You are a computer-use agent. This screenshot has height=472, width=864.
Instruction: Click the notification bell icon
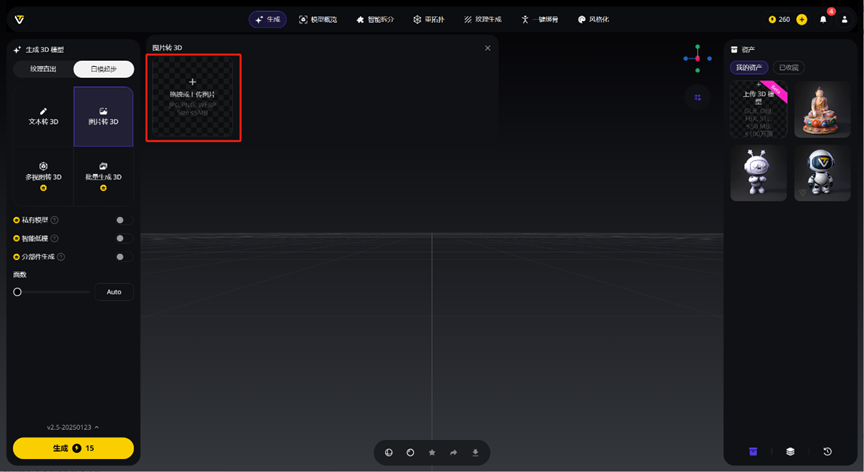823,19
